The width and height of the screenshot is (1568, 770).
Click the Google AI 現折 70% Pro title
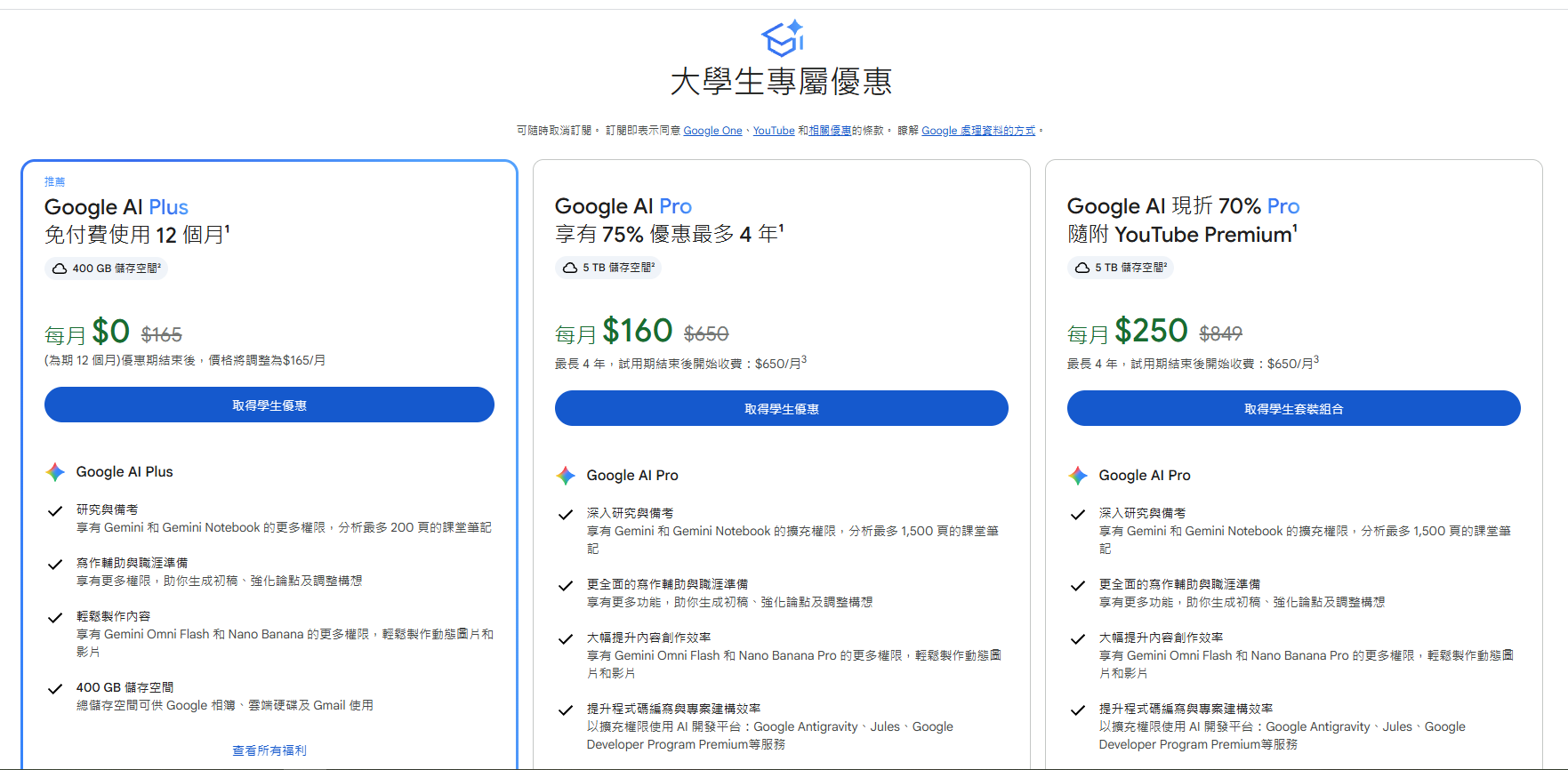(1184, 206)
